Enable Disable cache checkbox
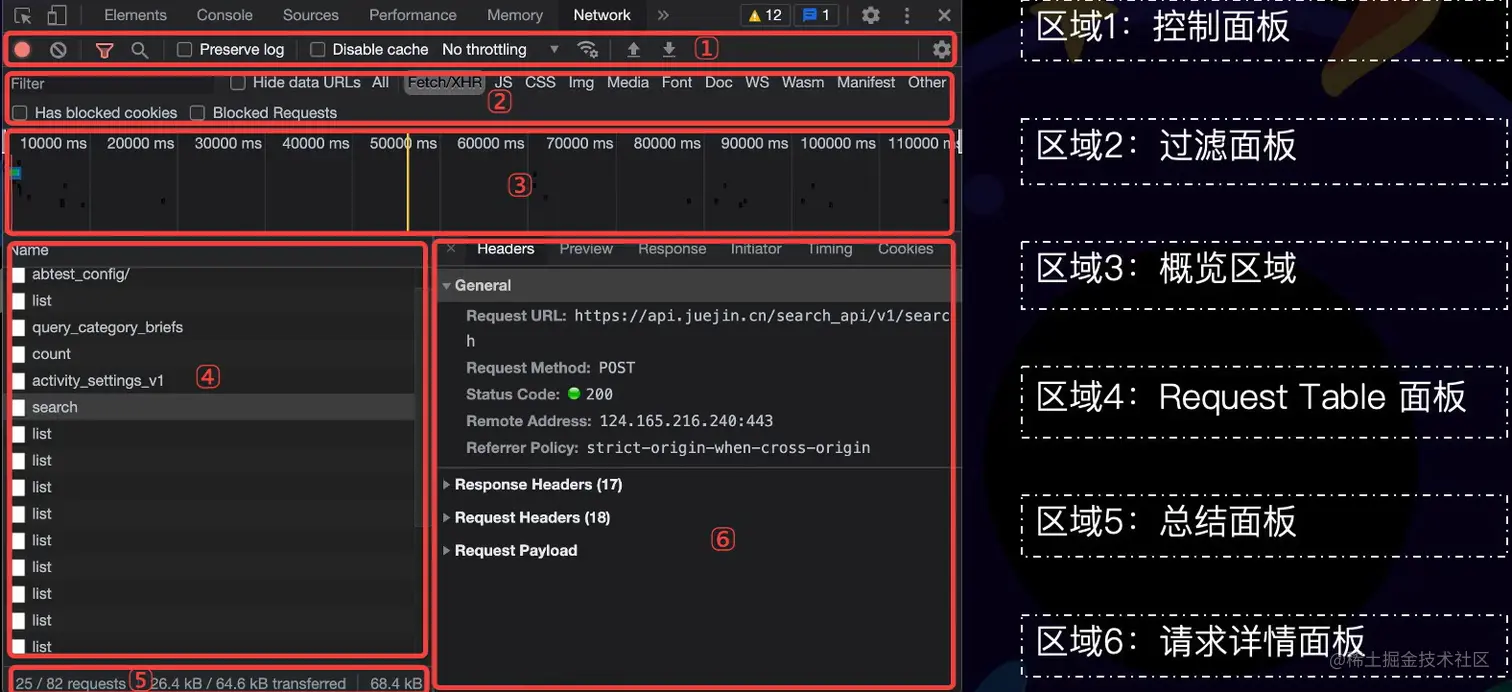The height and width of the screenshot is (692, 1512). point(318,49)
